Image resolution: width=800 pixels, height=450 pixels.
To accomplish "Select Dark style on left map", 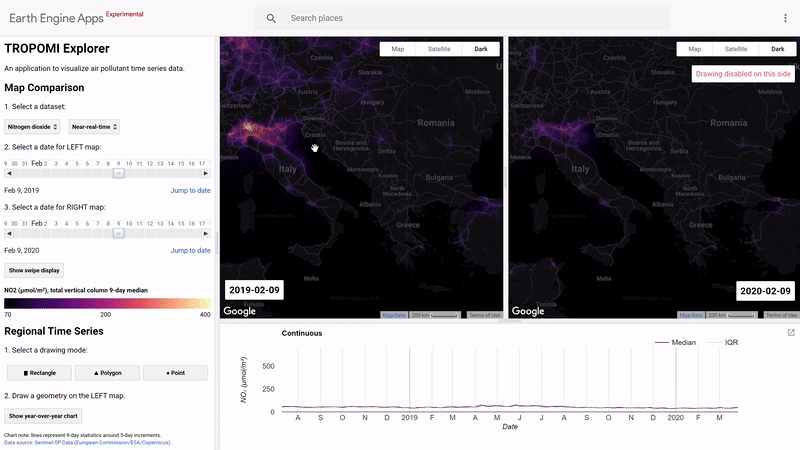I will tap(481, 49).
